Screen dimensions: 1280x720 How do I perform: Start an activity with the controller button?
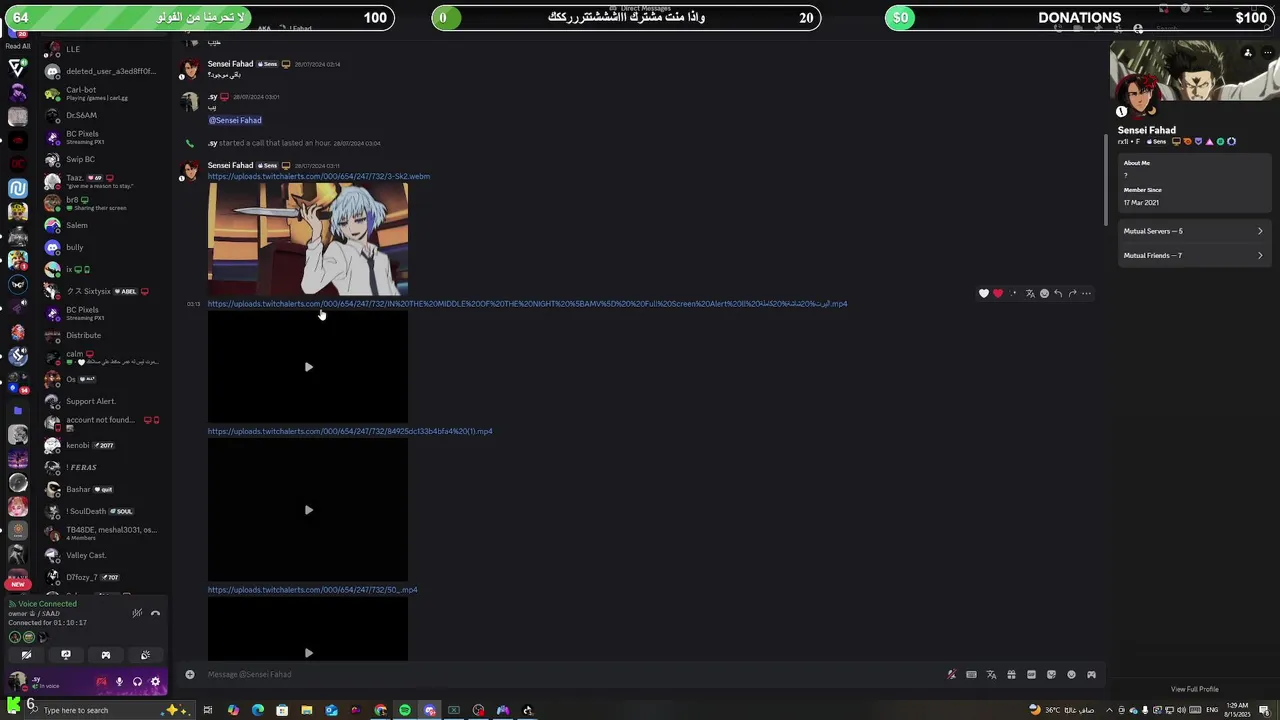105,655
